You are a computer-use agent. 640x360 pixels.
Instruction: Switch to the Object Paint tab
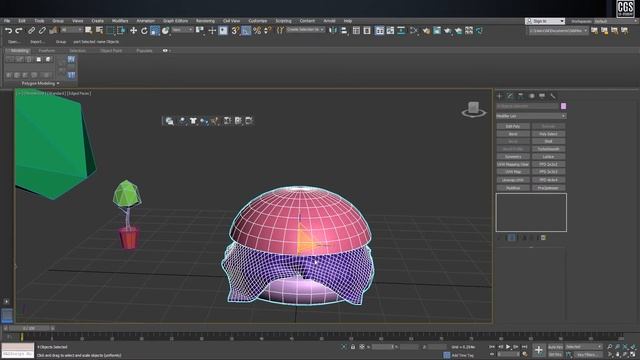[111, 51]
